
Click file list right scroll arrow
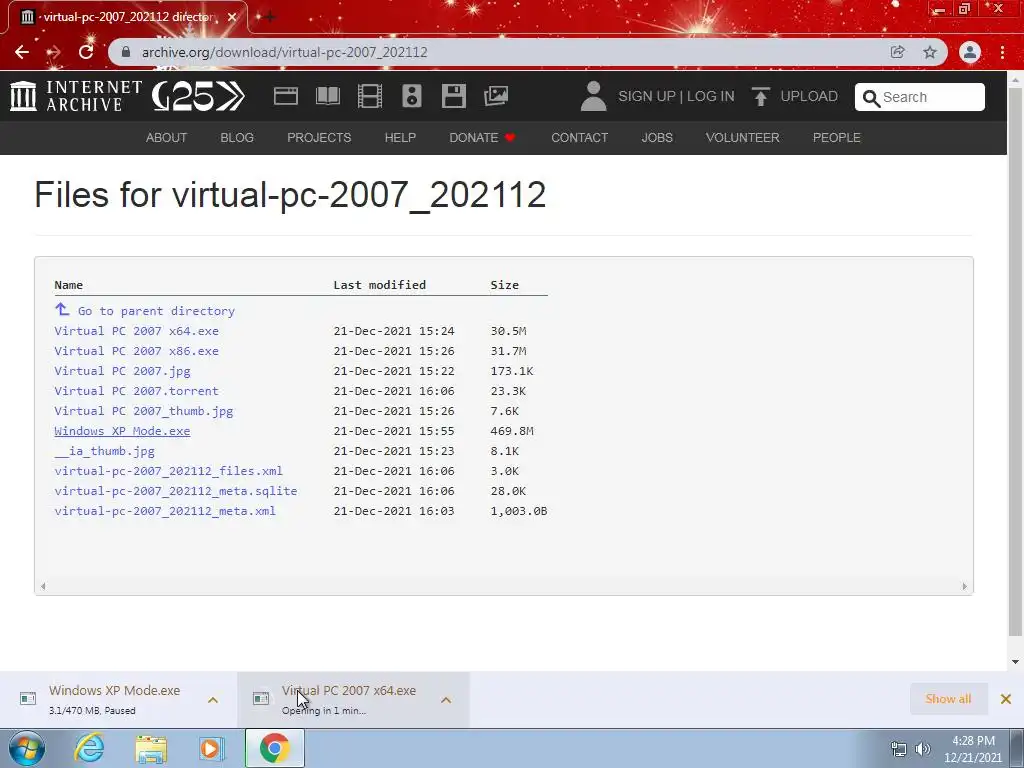[x=964, y=586]
